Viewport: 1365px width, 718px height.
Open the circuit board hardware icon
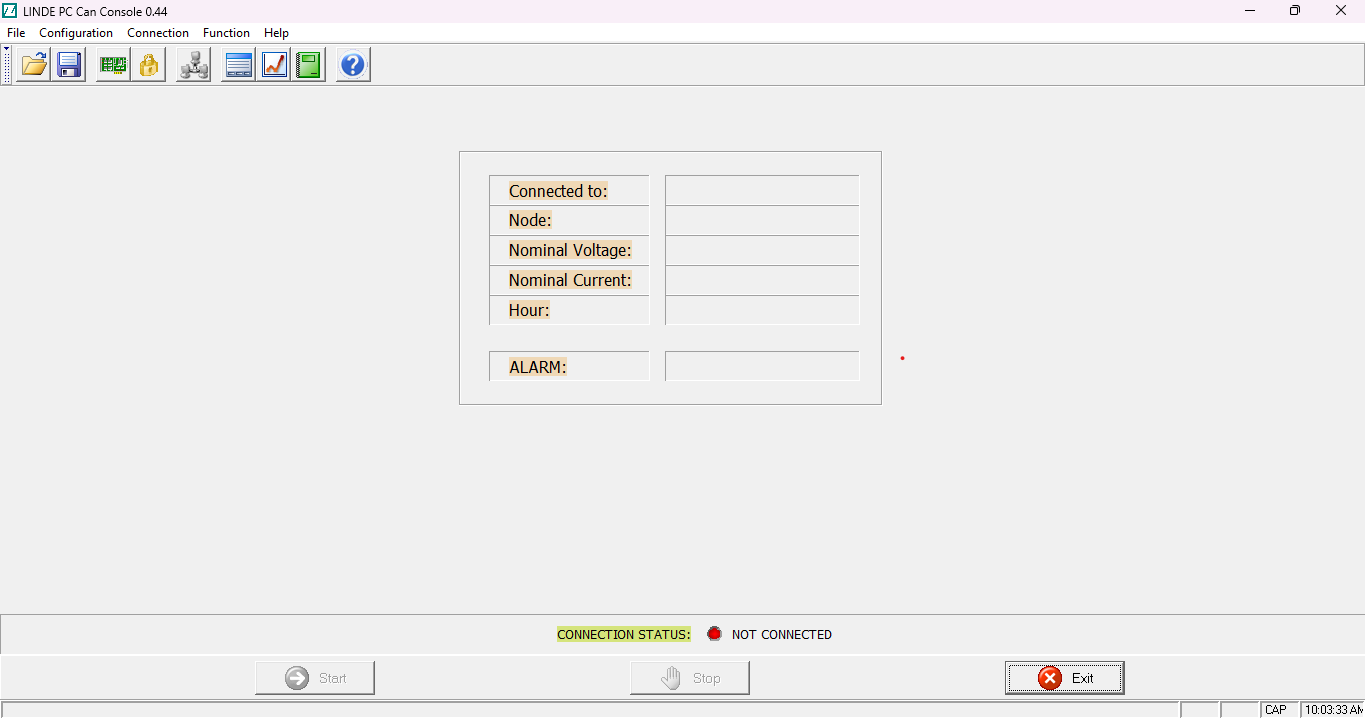point(113,66)
